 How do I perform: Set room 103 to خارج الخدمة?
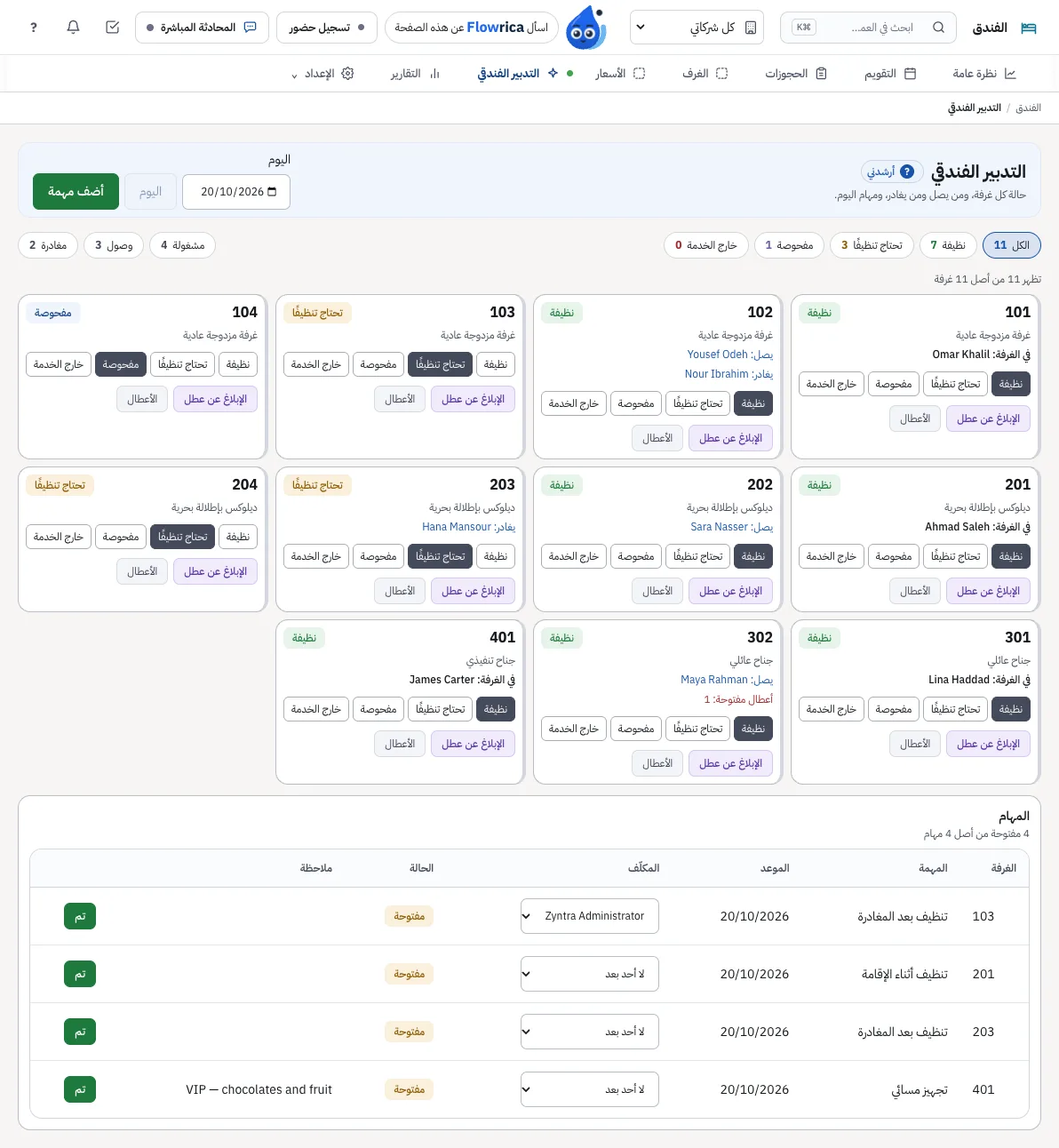point(316,364)
